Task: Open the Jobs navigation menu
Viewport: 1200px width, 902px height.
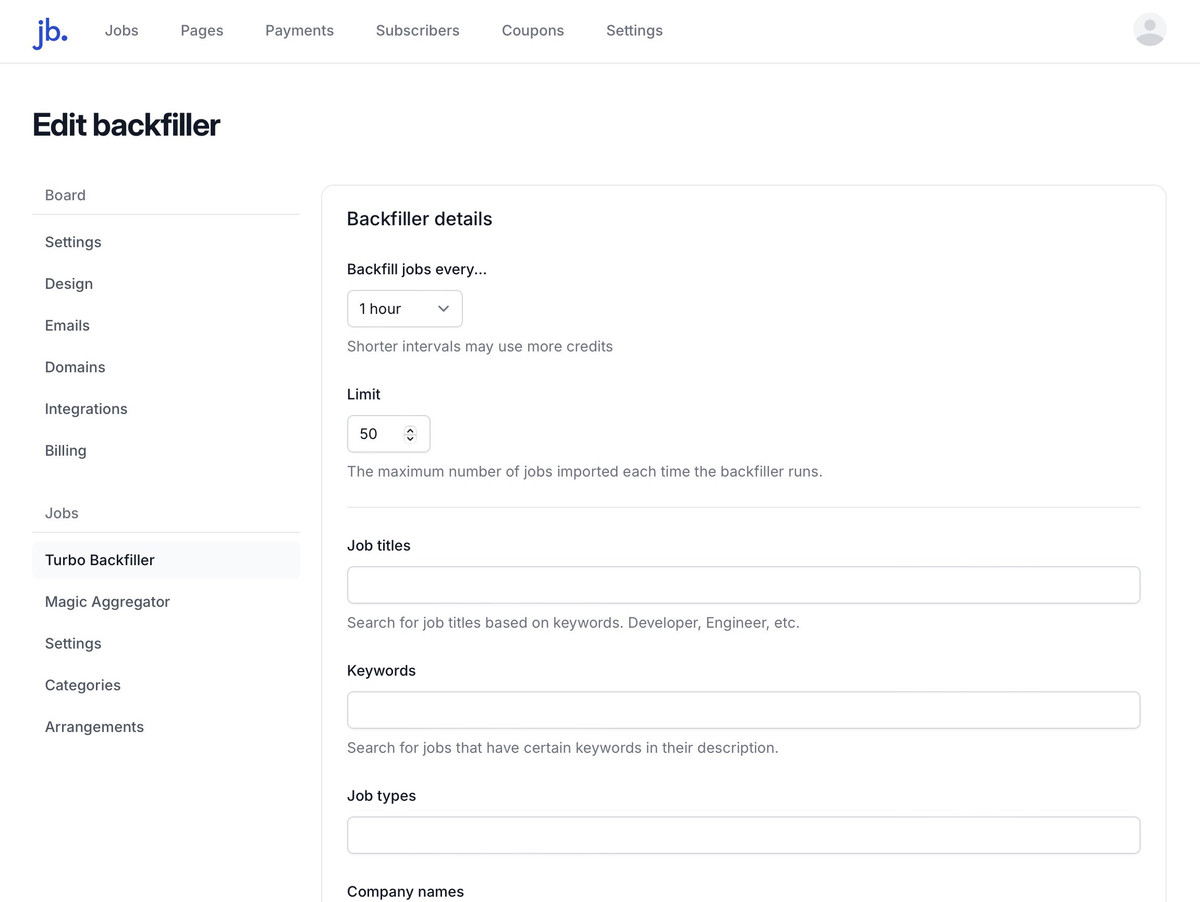Action: coord(122,31)
